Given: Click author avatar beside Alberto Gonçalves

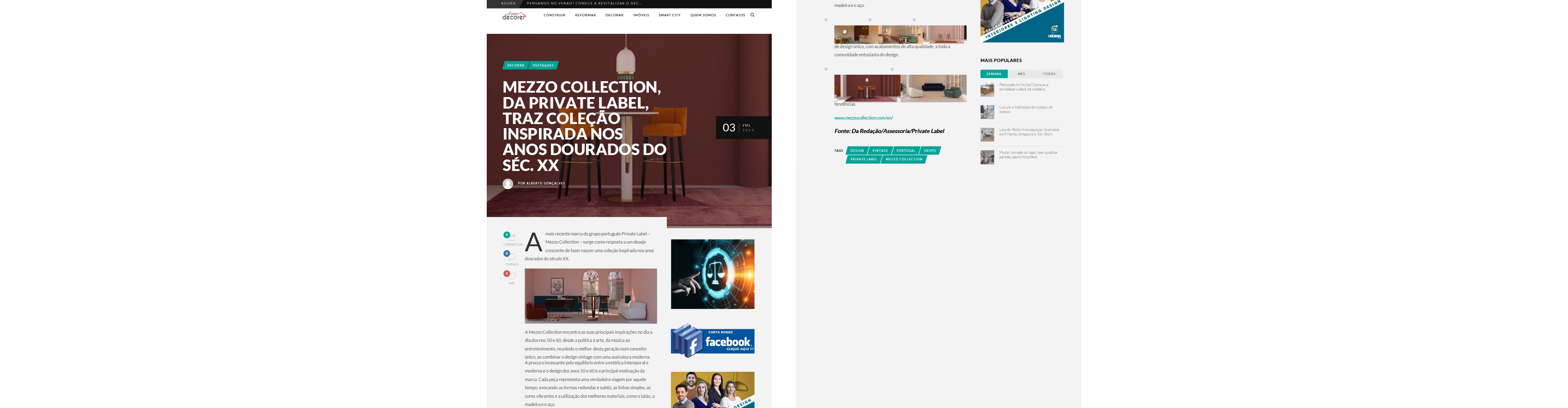Looking at the screenshot, I should (x=508, y=184).
